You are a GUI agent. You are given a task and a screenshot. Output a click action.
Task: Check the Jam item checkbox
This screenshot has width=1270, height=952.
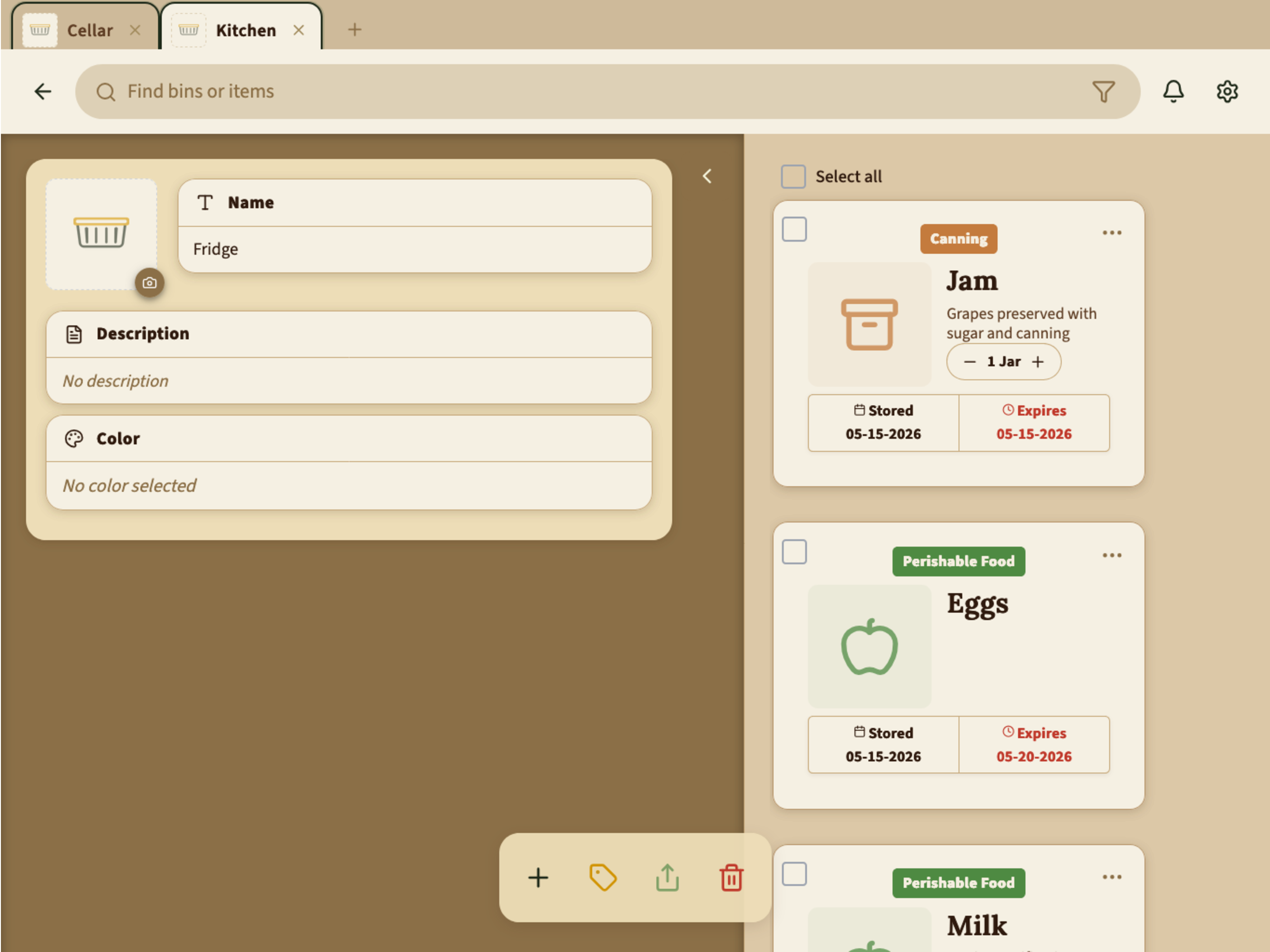coord(794,229)
